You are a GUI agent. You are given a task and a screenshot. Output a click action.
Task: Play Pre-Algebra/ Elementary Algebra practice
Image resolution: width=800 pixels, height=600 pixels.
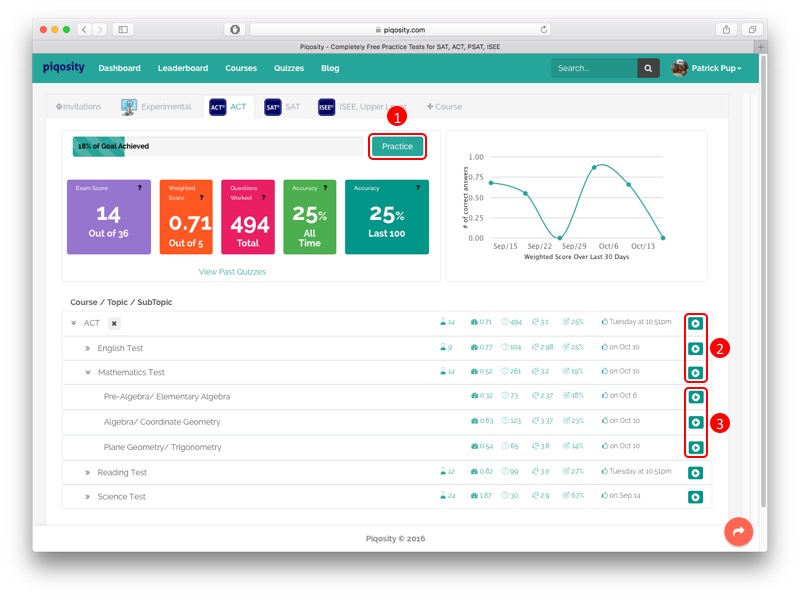click(x=695, y=397)
